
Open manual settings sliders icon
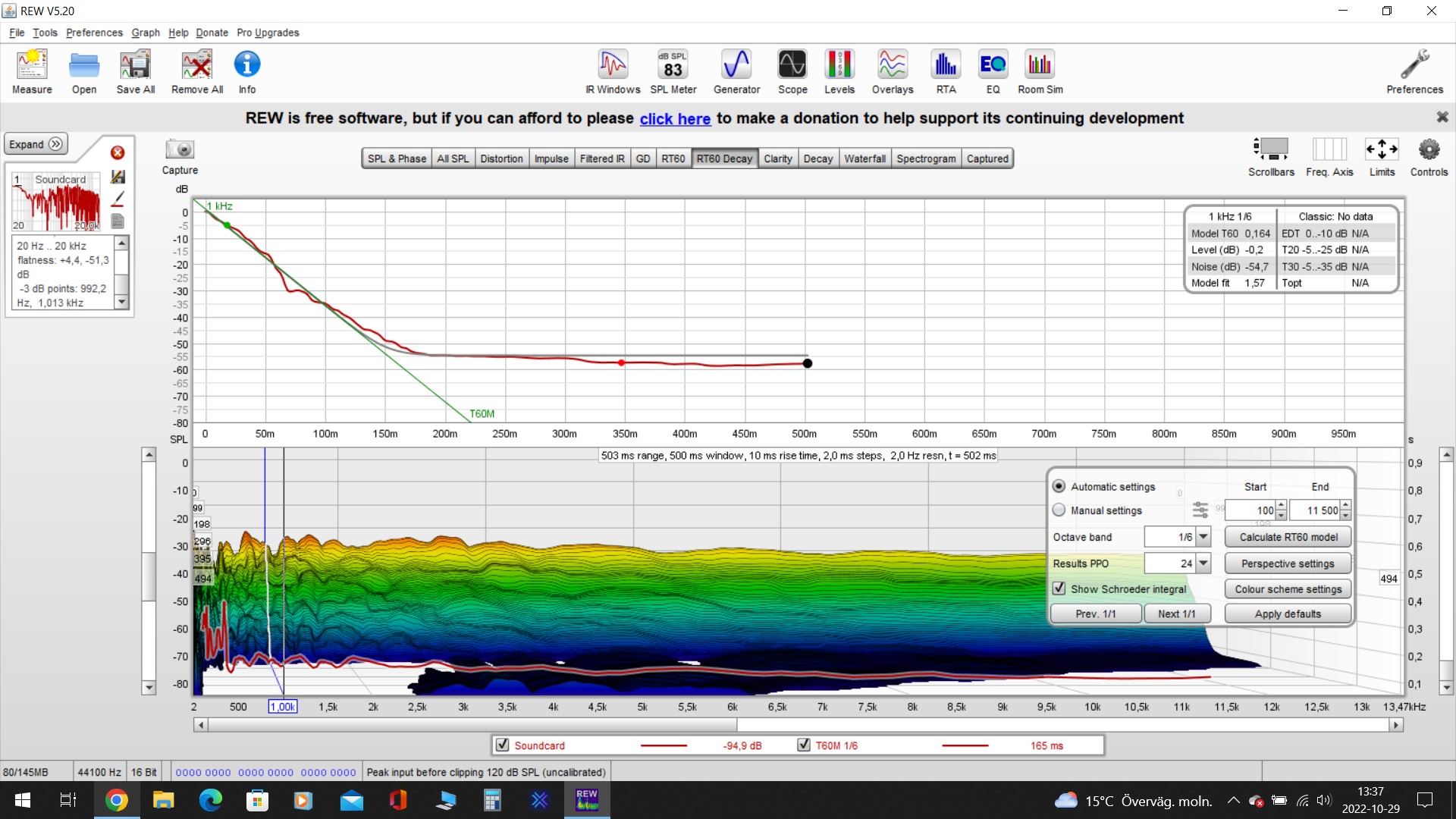coord(1200,510)
